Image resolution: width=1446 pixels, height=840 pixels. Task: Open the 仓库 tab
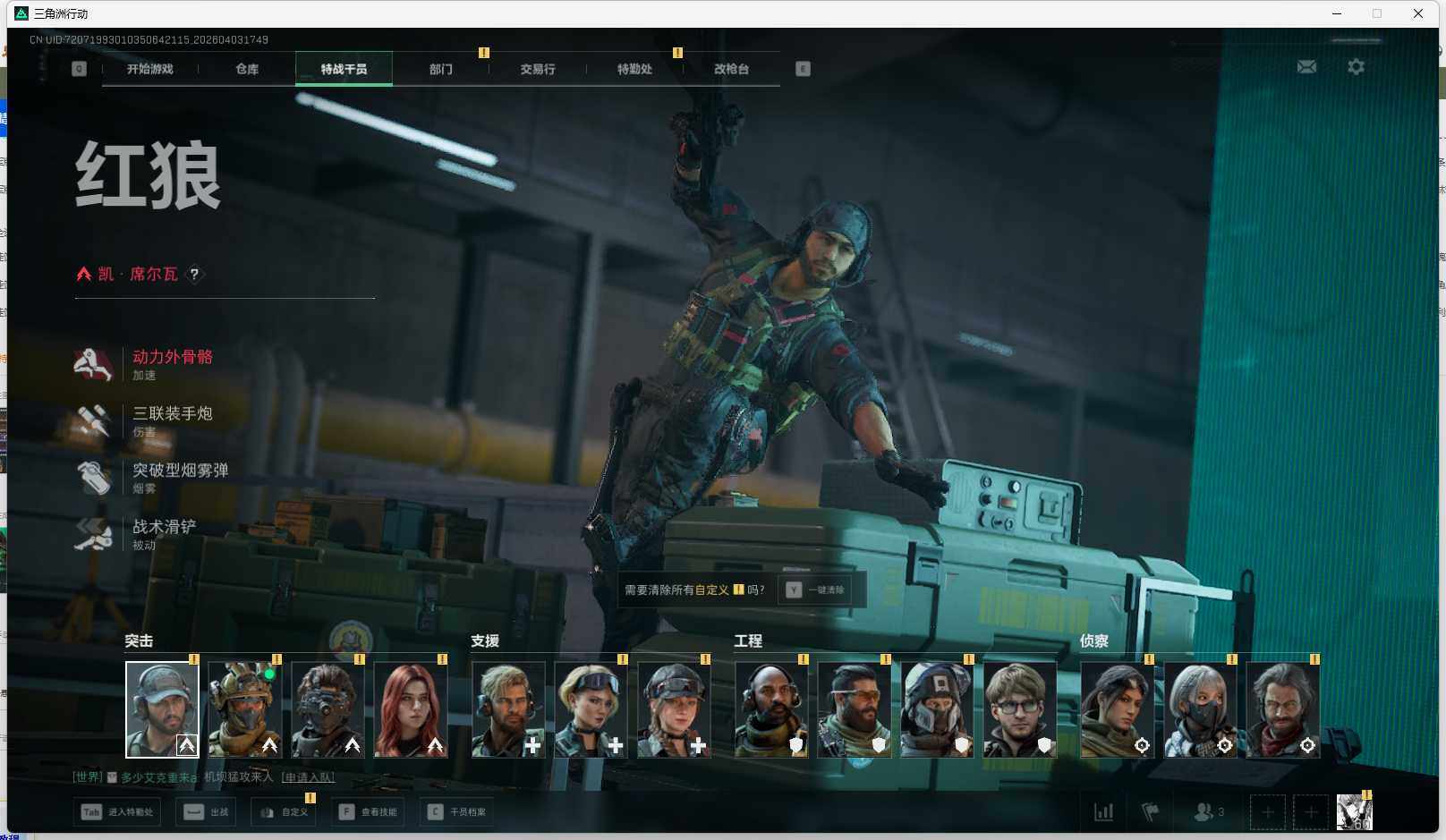(247, 69)
